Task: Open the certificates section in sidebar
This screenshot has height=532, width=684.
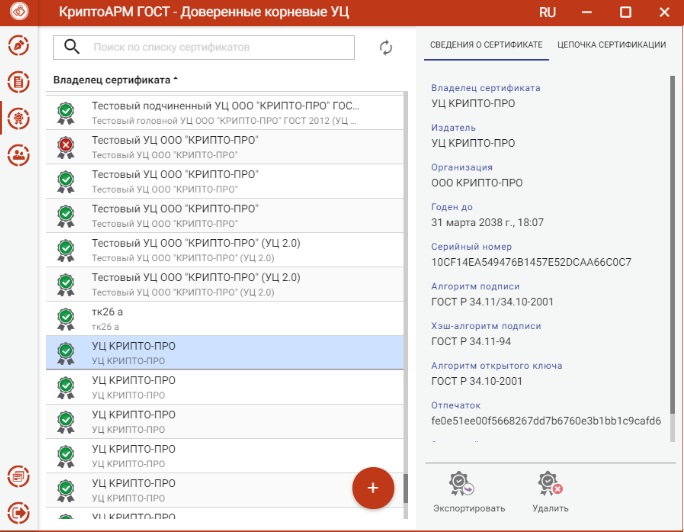Action: coord(18,118)
